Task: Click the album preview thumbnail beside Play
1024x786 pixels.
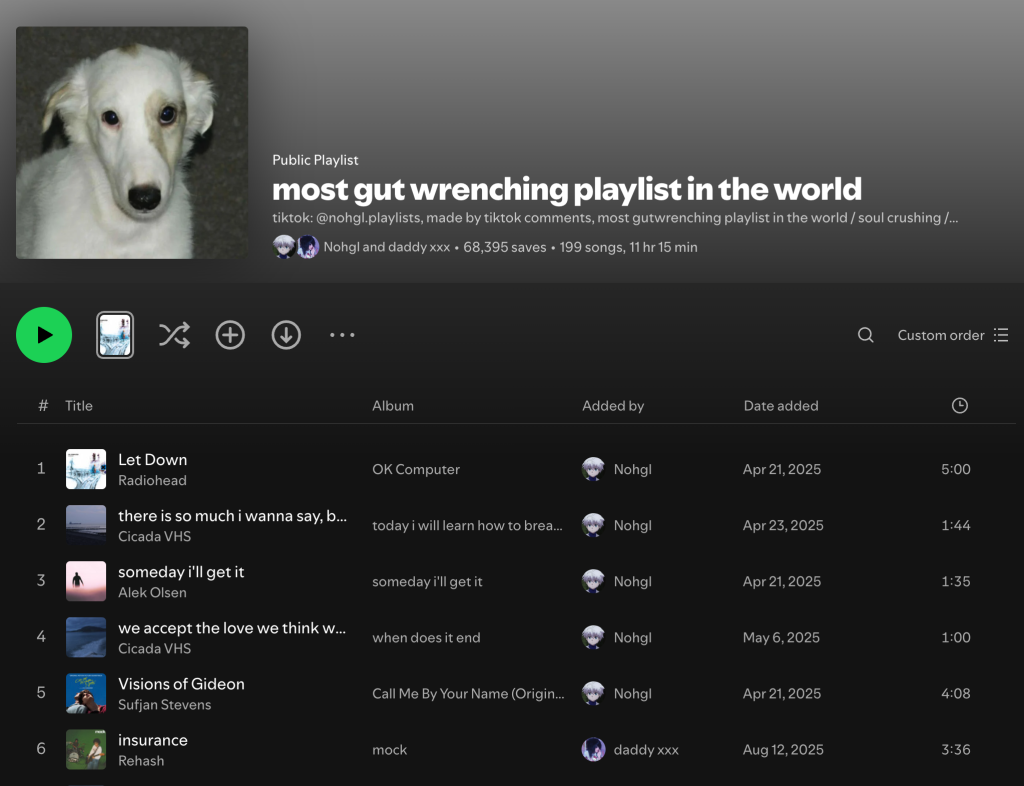Action: pyautogui.click(x=115, y=335)
